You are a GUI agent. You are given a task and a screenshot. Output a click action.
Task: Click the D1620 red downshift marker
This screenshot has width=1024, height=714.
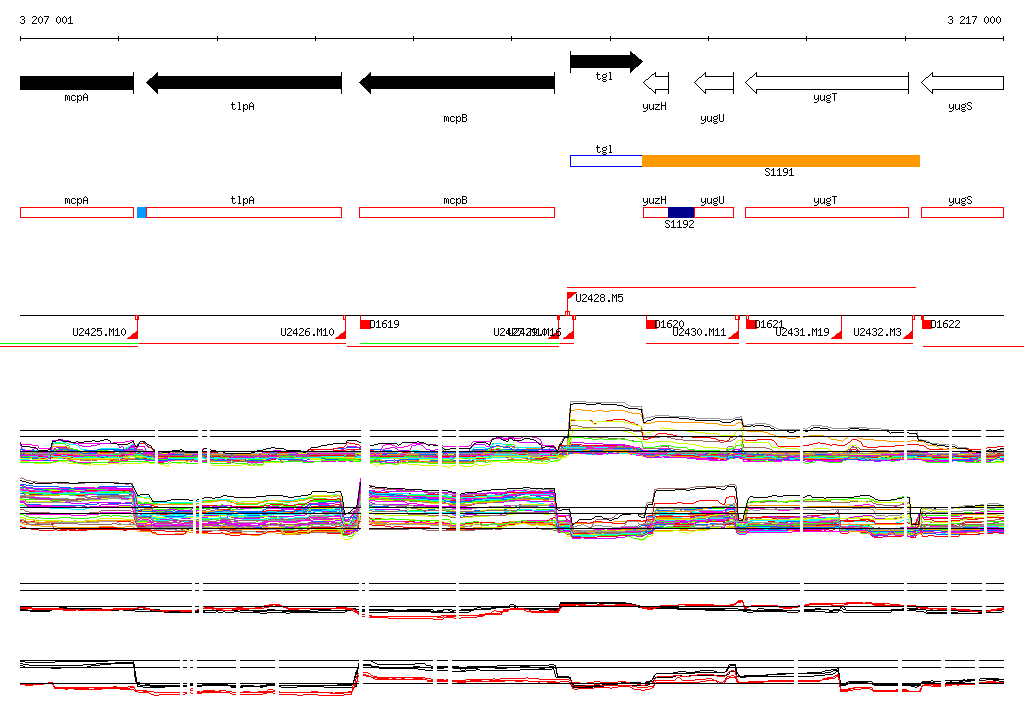650,324
